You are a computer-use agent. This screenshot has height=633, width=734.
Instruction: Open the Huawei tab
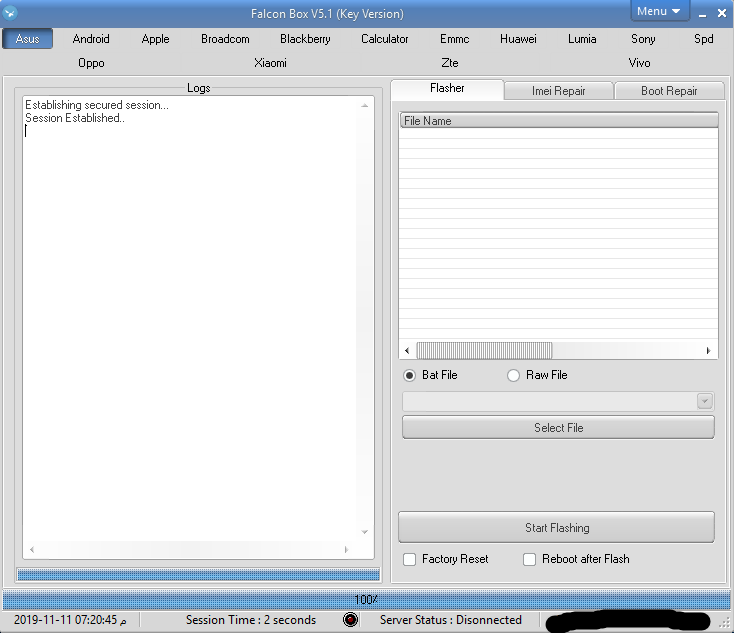518,39
